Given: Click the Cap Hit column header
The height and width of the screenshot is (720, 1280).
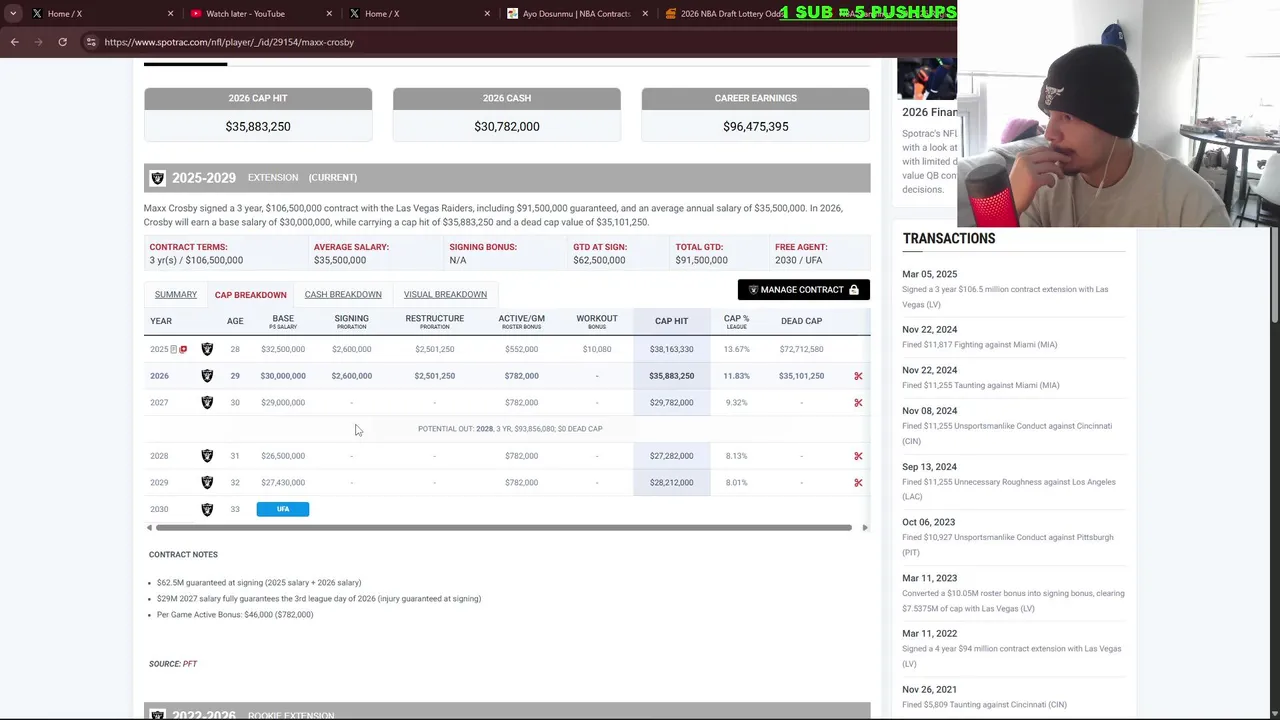Looking at the screenshot, I should pyautogui.click(x=671, y=321).
